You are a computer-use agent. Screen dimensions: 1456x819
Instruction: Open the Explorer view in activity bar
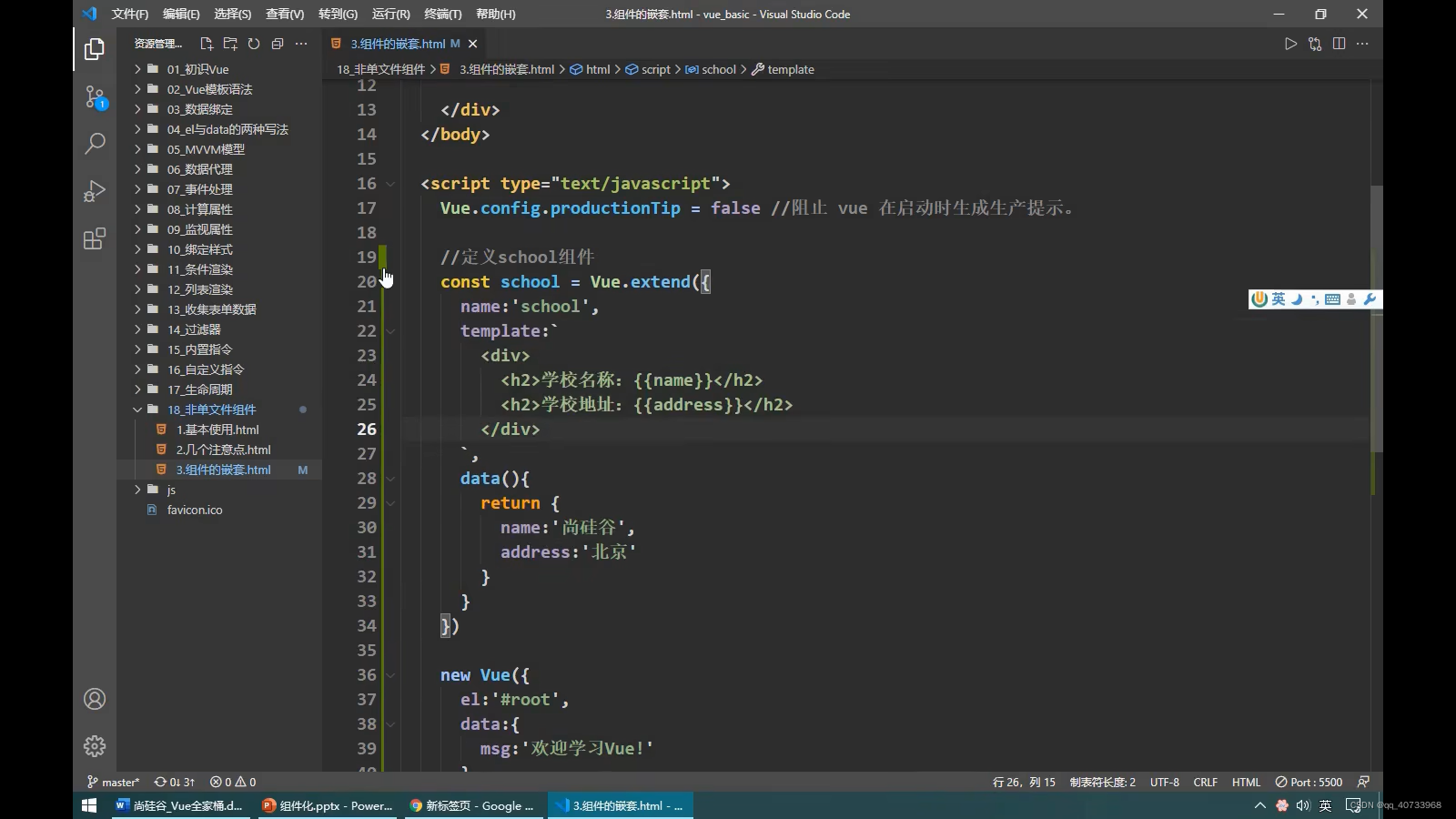(95, 49)
